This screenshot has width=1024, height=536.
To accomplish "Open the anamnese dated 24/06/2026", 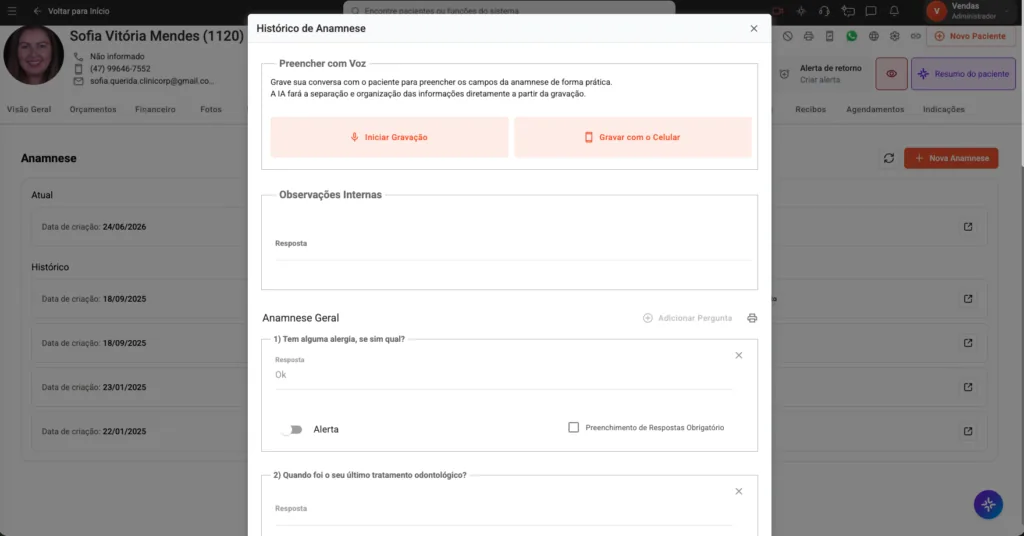I will pyautogui.click(x=968, y=227).
